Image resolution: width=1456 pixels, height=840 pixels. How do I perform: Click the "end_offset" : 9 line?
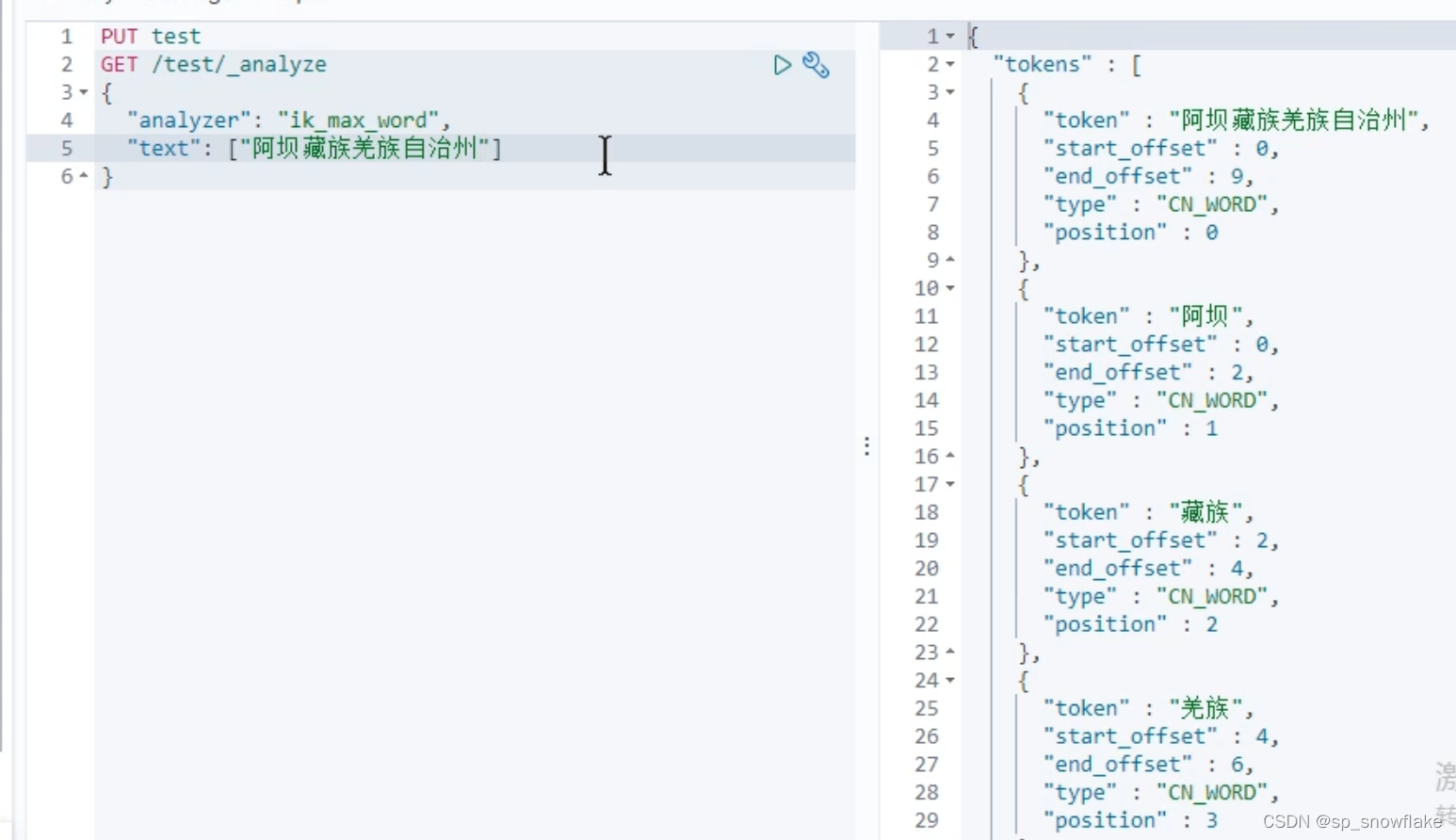click(x=1148, y=176)
